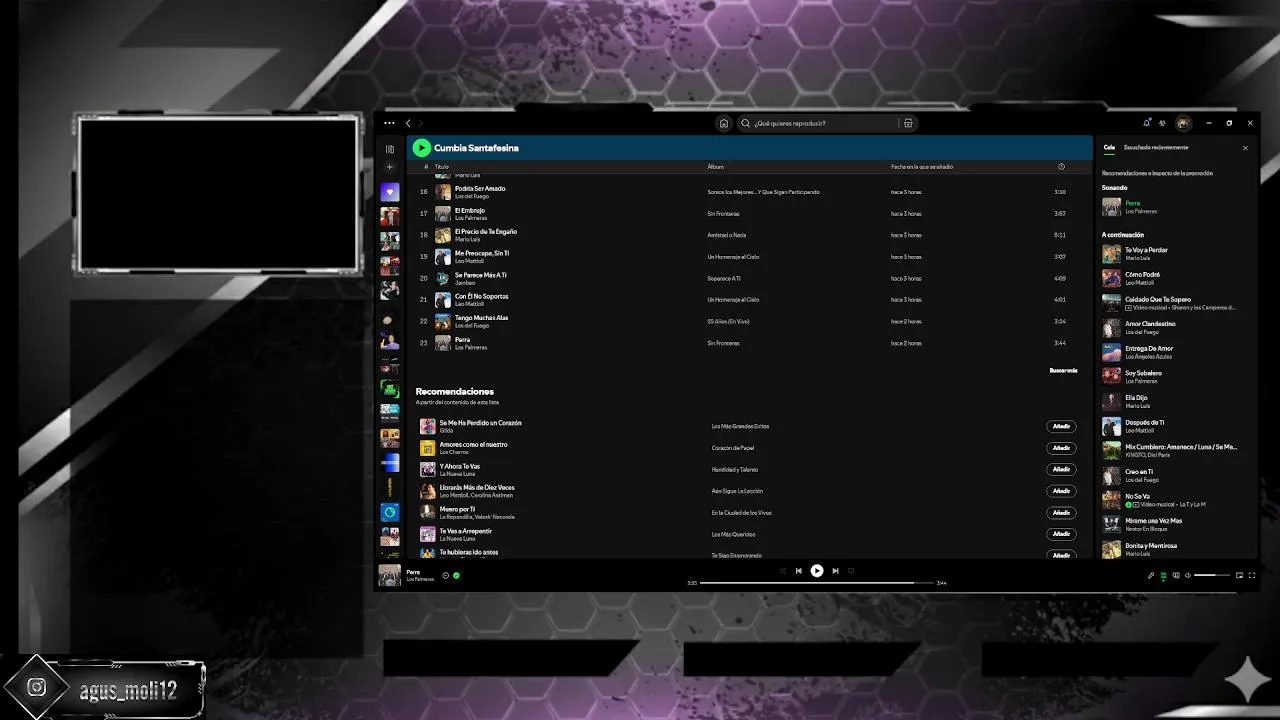This screenshot has width=1280, height=720.
Task: Toggle the queue view icon
Action: [x=1163, y=575]
